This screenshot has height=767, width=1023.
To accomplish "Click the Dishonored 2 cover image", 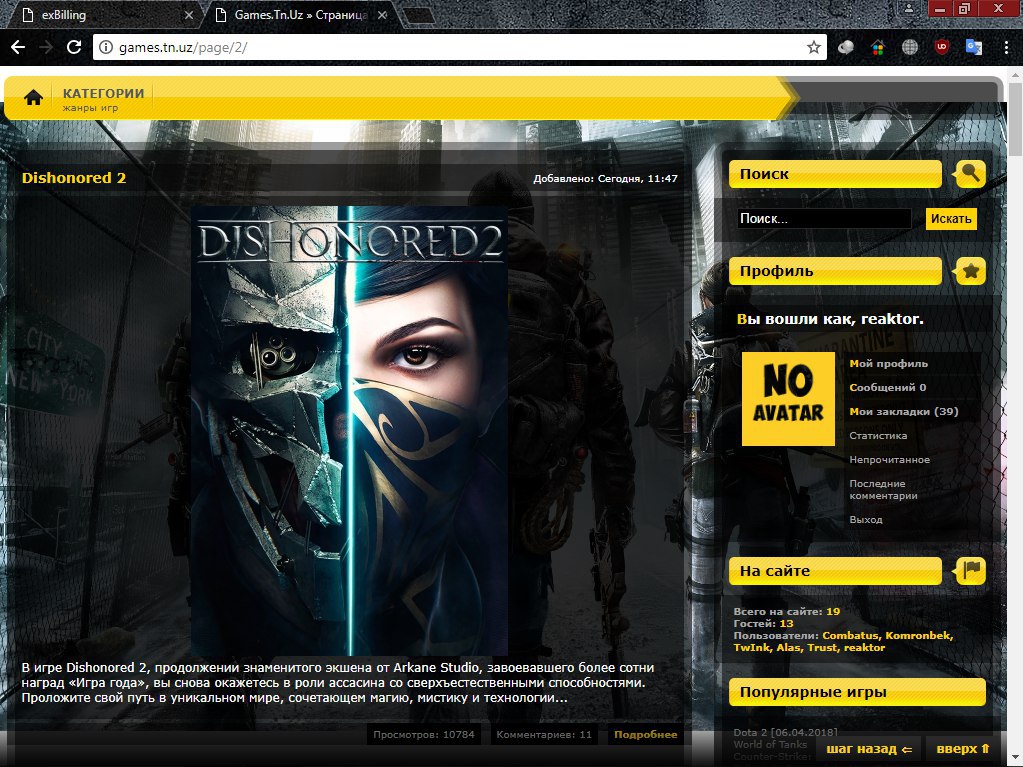I will (x=349, y=430).
